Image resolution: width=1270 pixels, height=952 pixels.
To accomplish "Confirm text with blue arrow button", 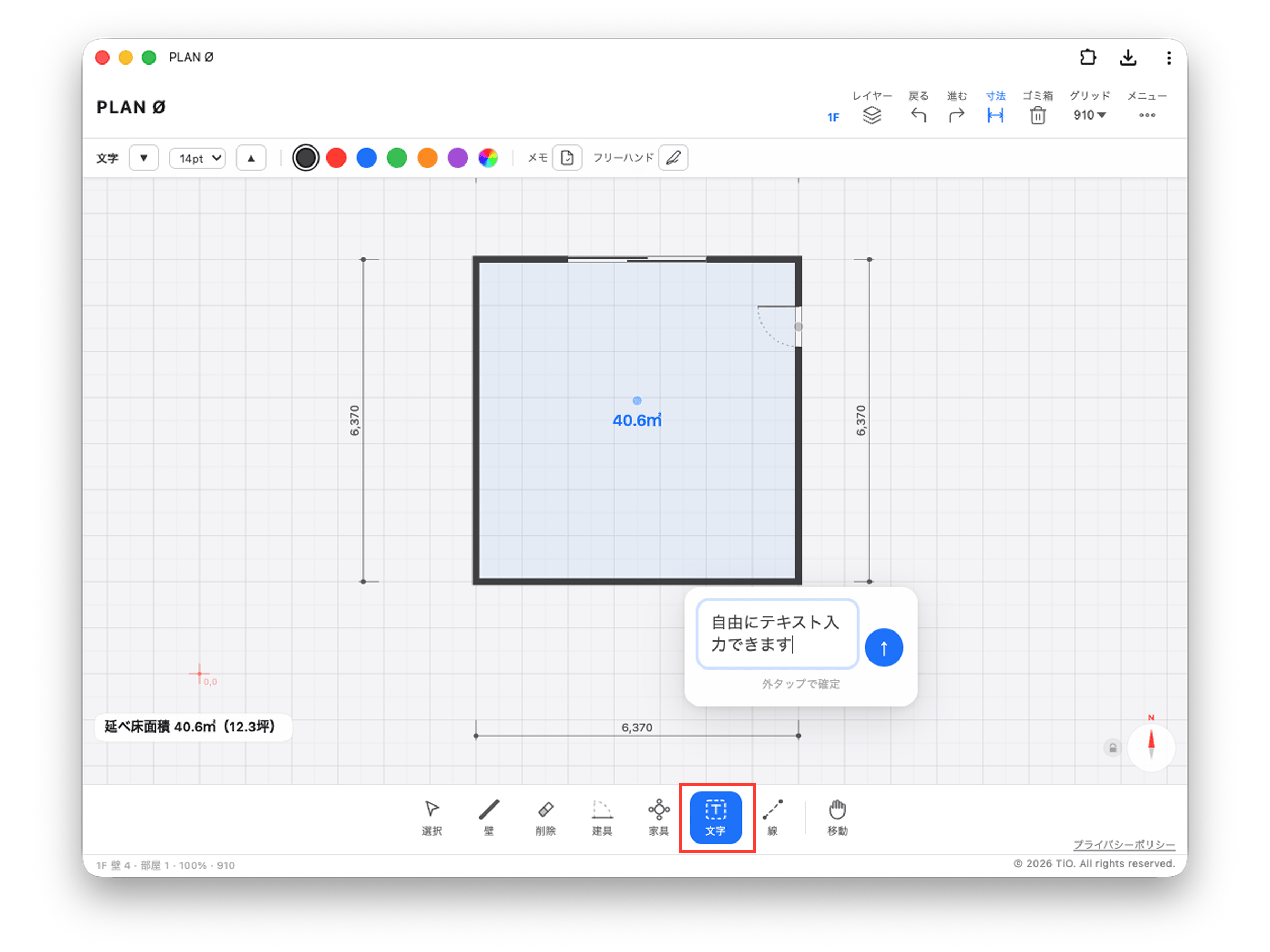I will click(884, 647).
